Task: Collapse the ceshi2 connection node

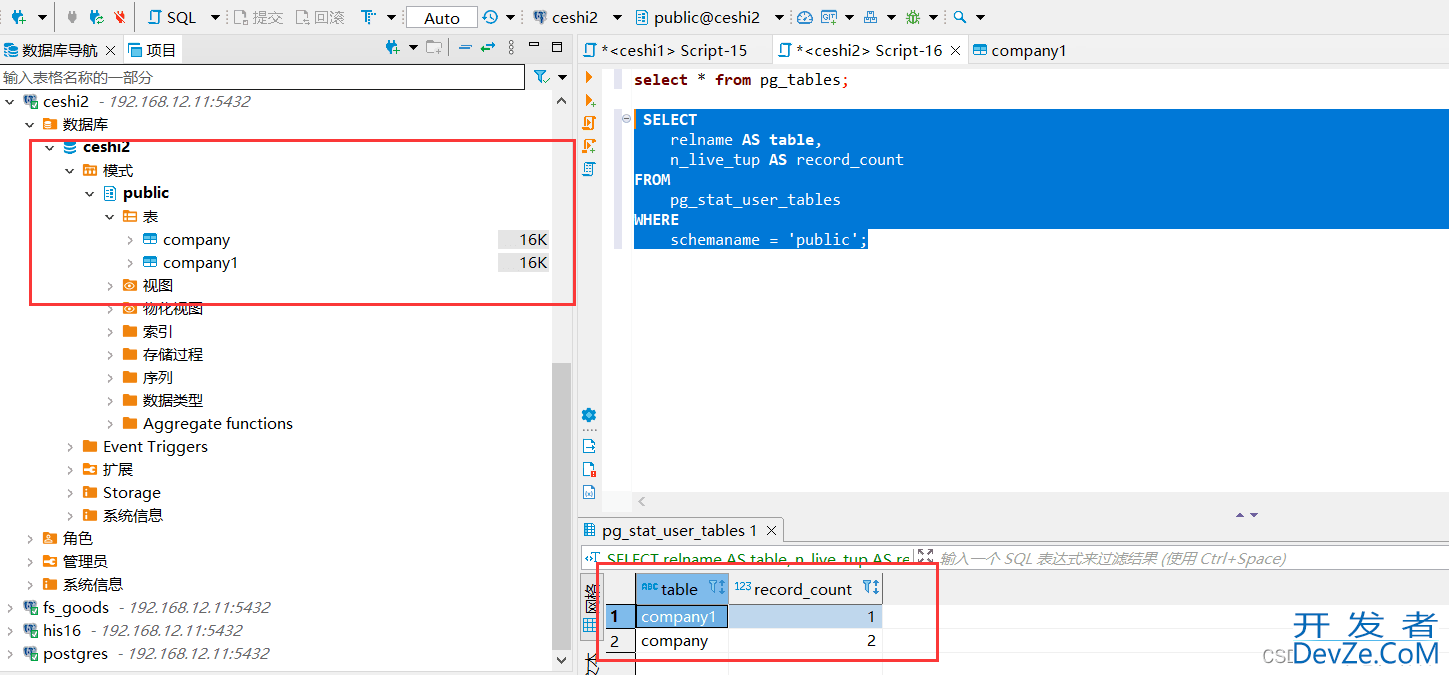Action: pos(11,101)
